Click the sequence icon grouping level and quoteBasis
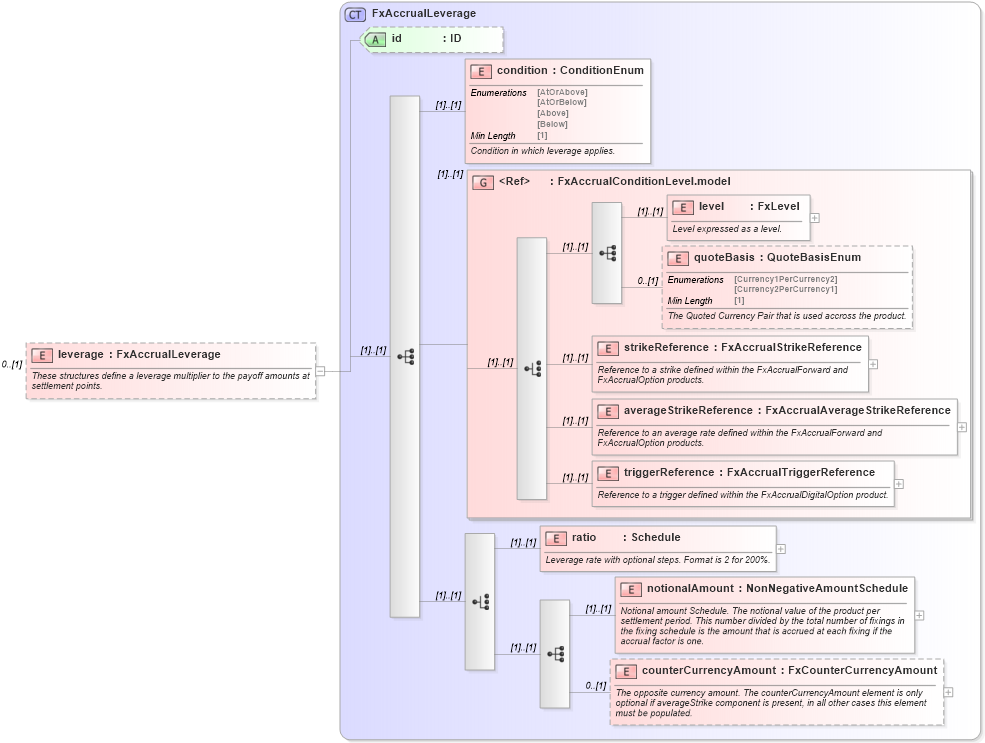Image resolution: width=985 pixels, height=743 pixels. (607, 253)
